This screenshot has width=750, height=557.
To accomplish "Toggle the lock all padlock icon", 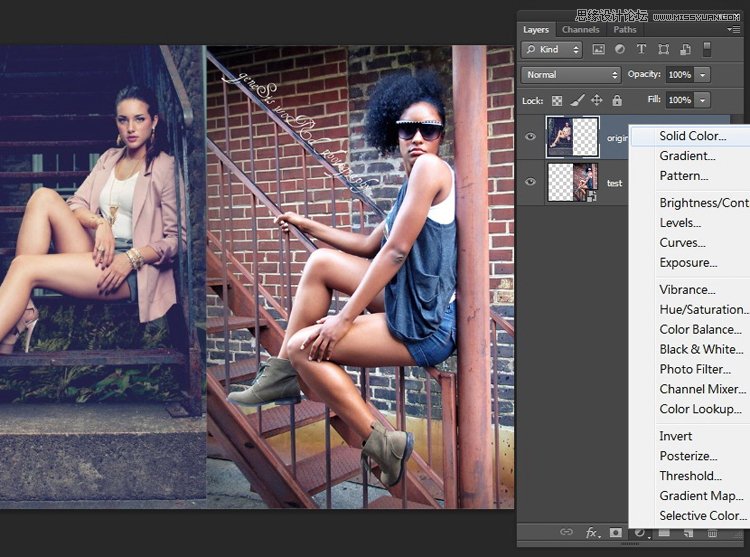I will [x=617, y=100].
